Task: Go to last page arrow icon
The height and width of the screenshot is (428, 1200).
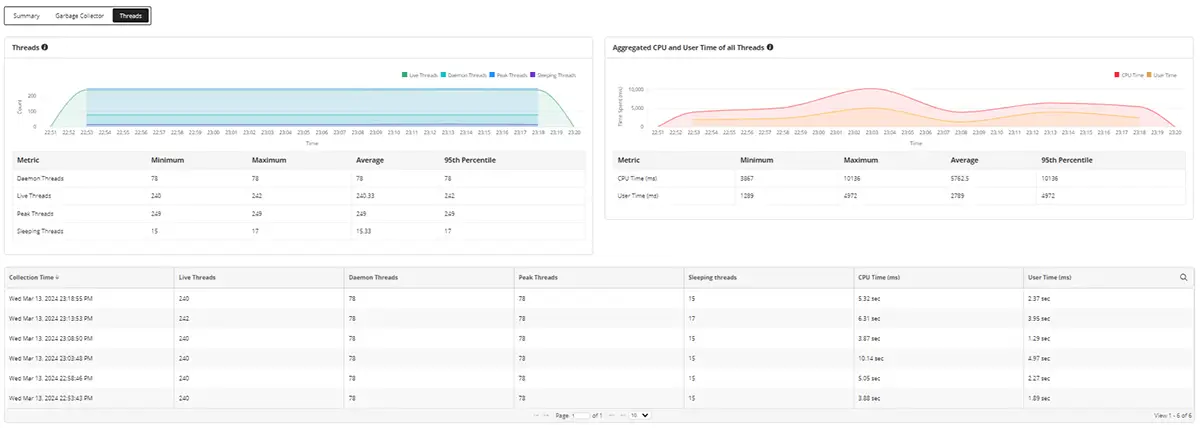Action: (x=624, y=414)
